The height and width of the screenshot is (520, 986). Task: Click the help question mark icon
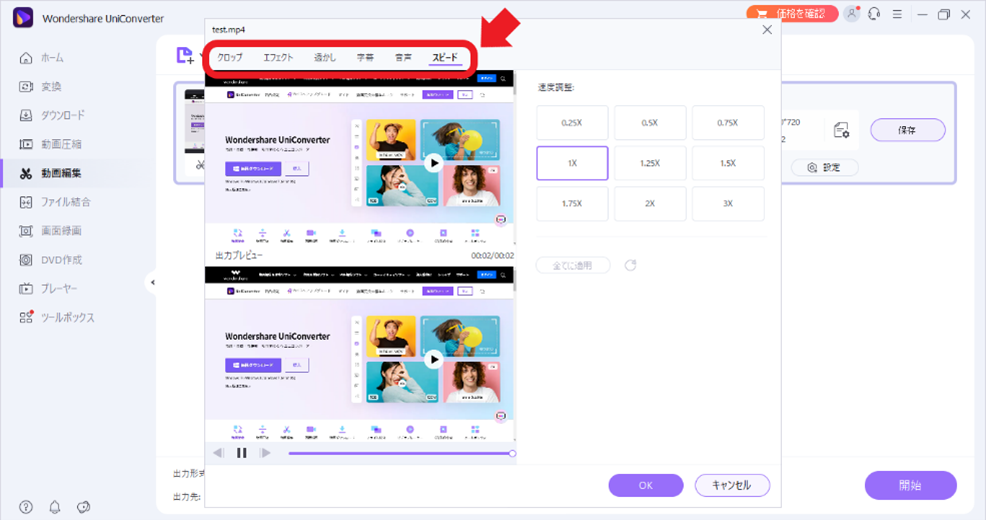[x=26, y=507]
